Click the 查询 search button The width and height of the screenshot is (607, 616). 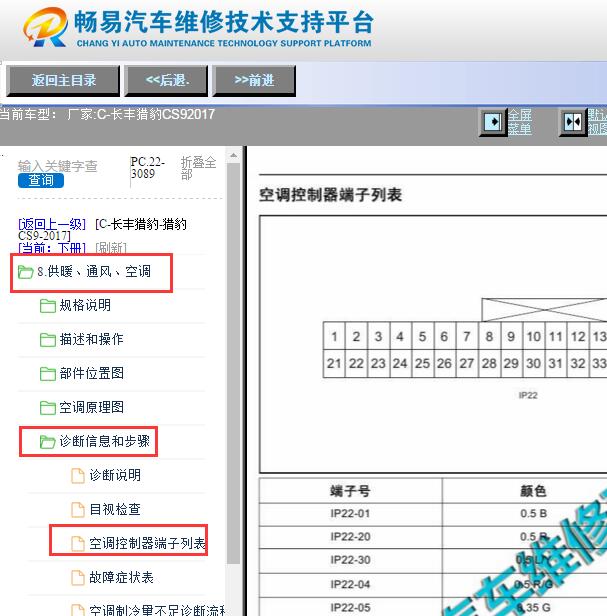point(41,180)
